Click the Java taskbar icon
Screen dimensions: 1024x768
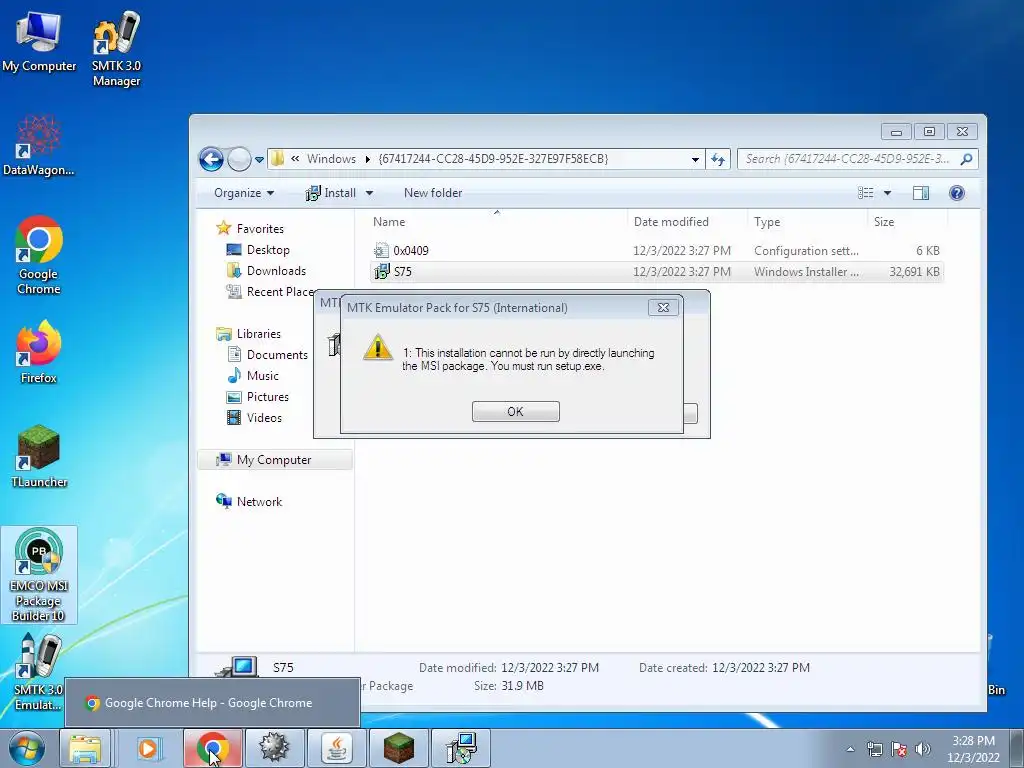click(336, 748)
